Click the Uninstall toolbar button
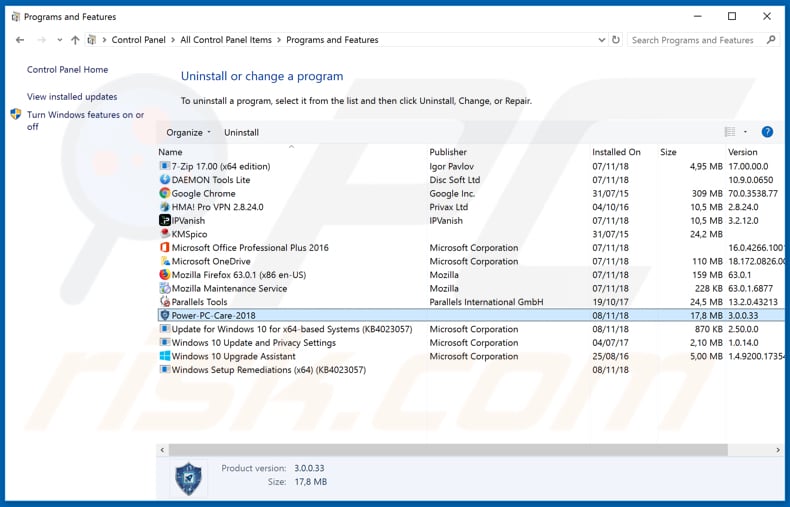790x507 pixels. point(241,132)
